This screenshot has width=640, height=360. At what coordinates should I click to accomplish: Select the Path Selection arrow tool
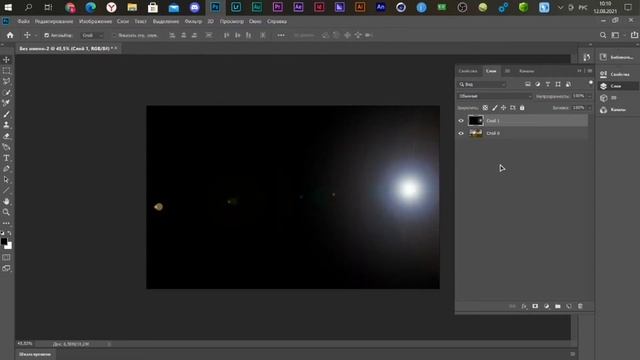pos(6,180)
